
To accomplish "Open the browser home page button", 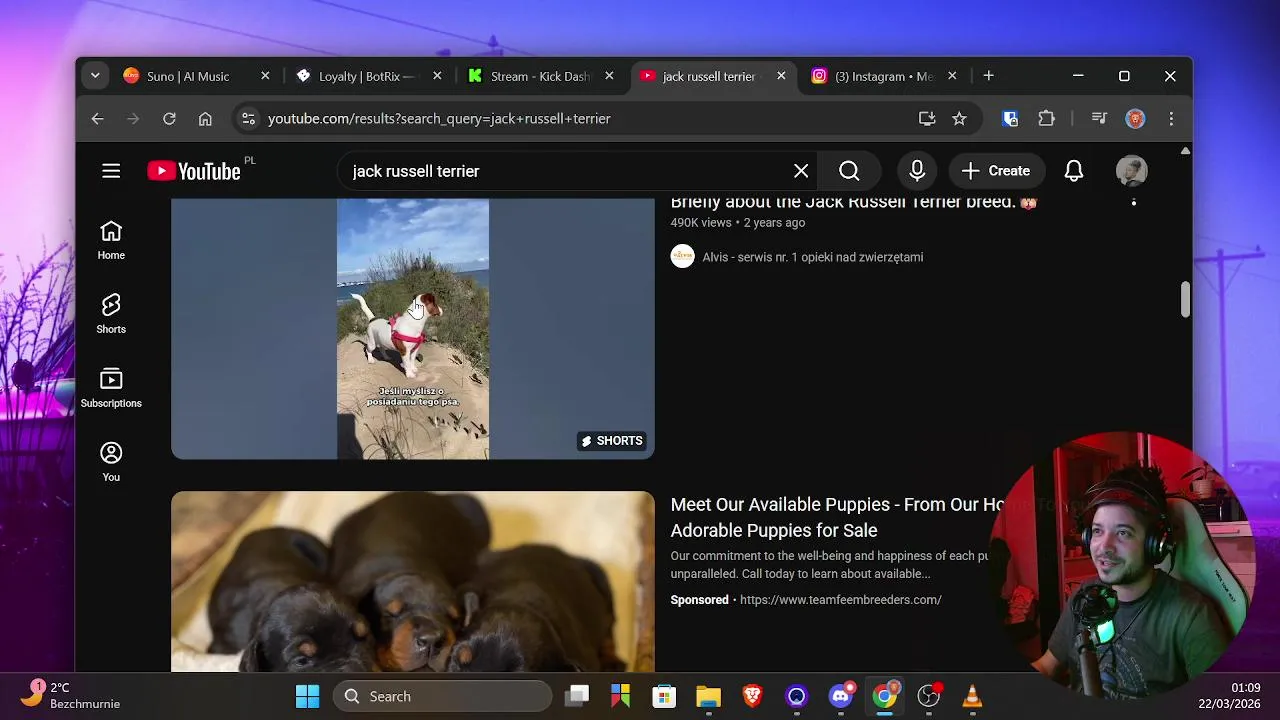I will pyautogui.click(x=205, y=118).
